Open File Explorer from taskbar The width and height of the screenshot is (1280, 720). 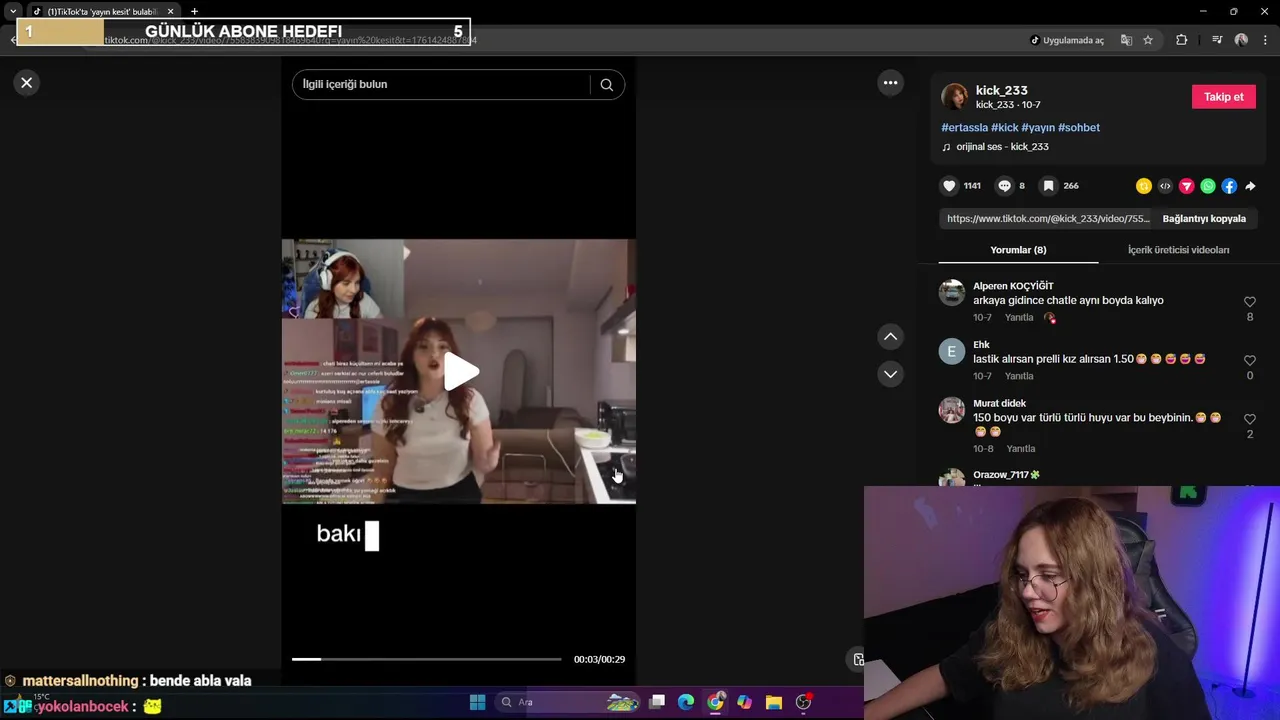tap(774, 702)
